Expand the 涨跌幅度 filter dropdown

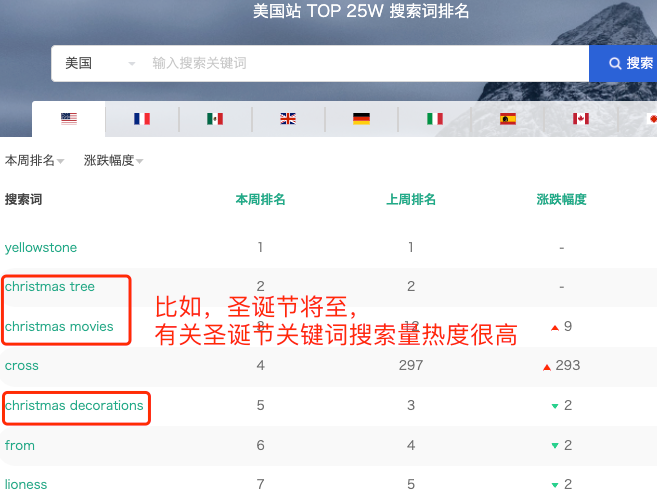[x=113, y=161]
